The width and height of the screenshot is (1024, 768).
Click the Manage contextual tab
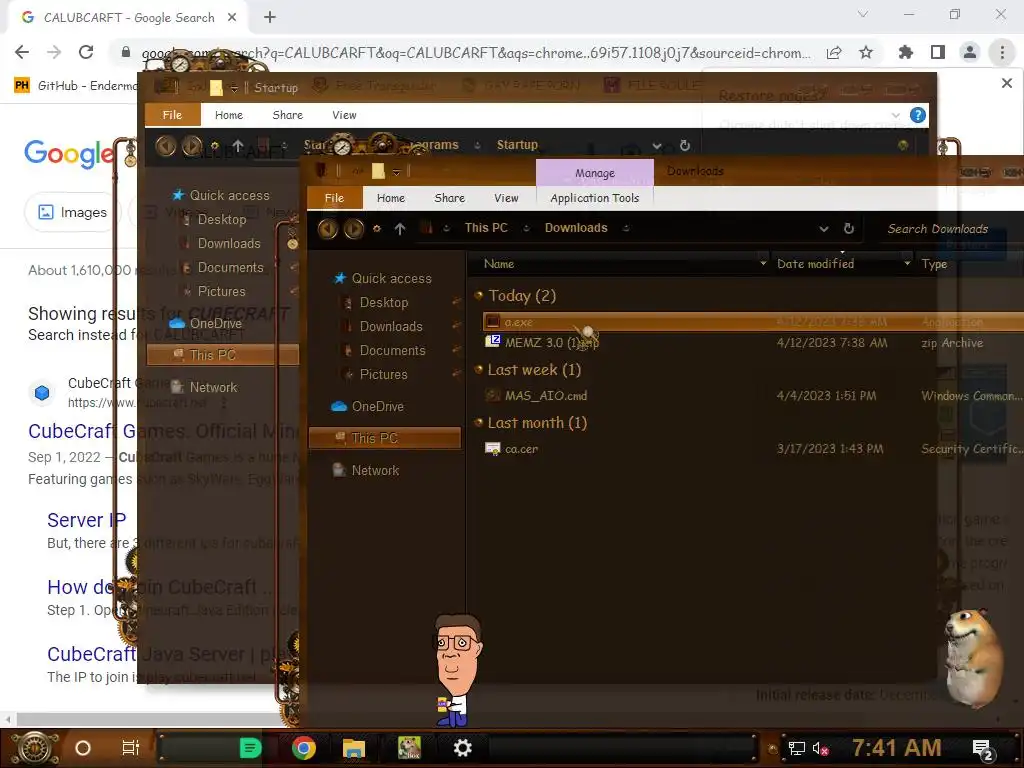click(x=595, y=173)
